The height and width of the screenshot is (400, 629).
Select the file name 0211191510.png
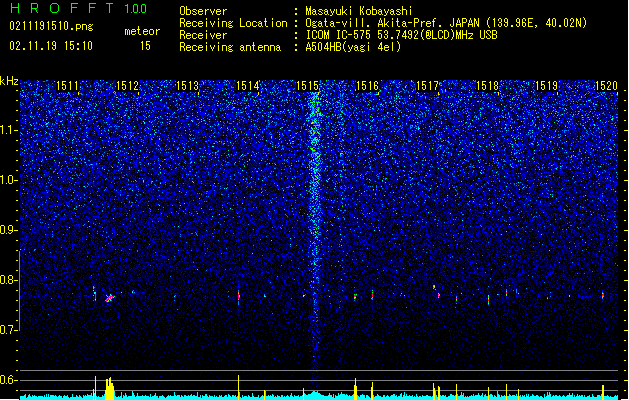coord(51,27)
